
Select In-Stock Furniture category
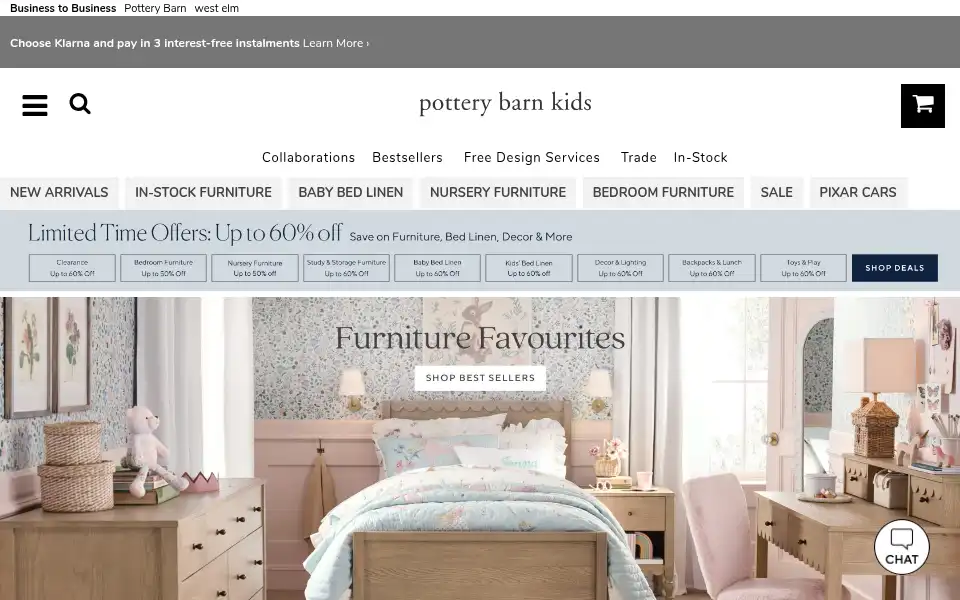203,192
